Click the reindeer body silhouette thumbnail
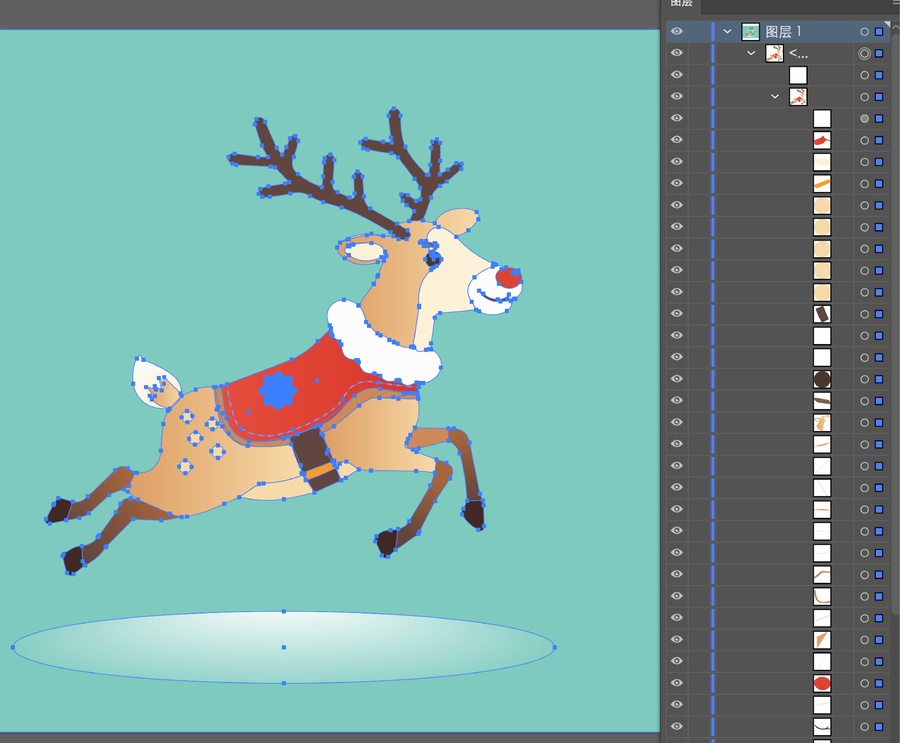This screenshot has width=900, height=743. coord(822,423)
